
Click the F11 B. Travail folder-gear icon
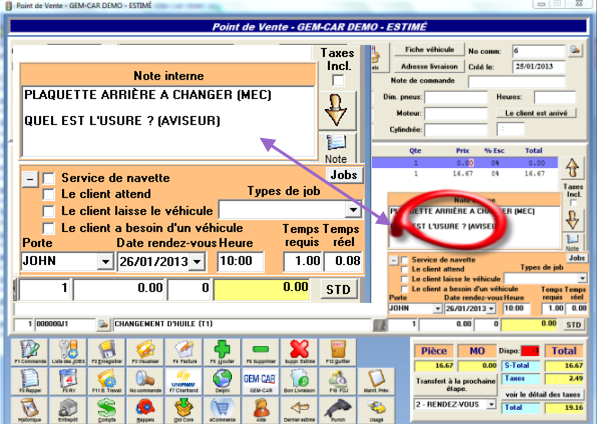click(x=107, y=381)
